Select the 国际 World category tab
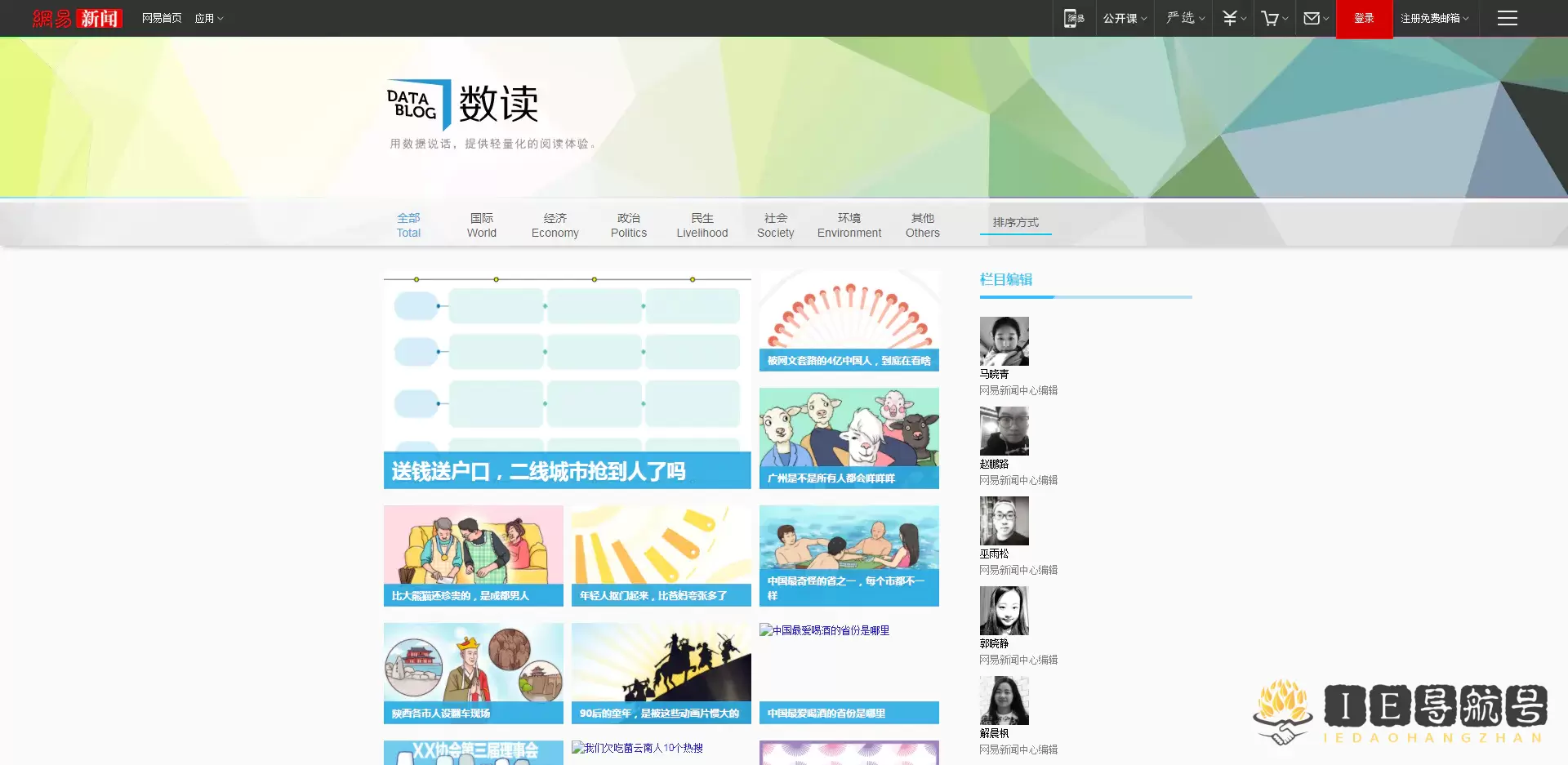1568x765 pixels. 481,225
